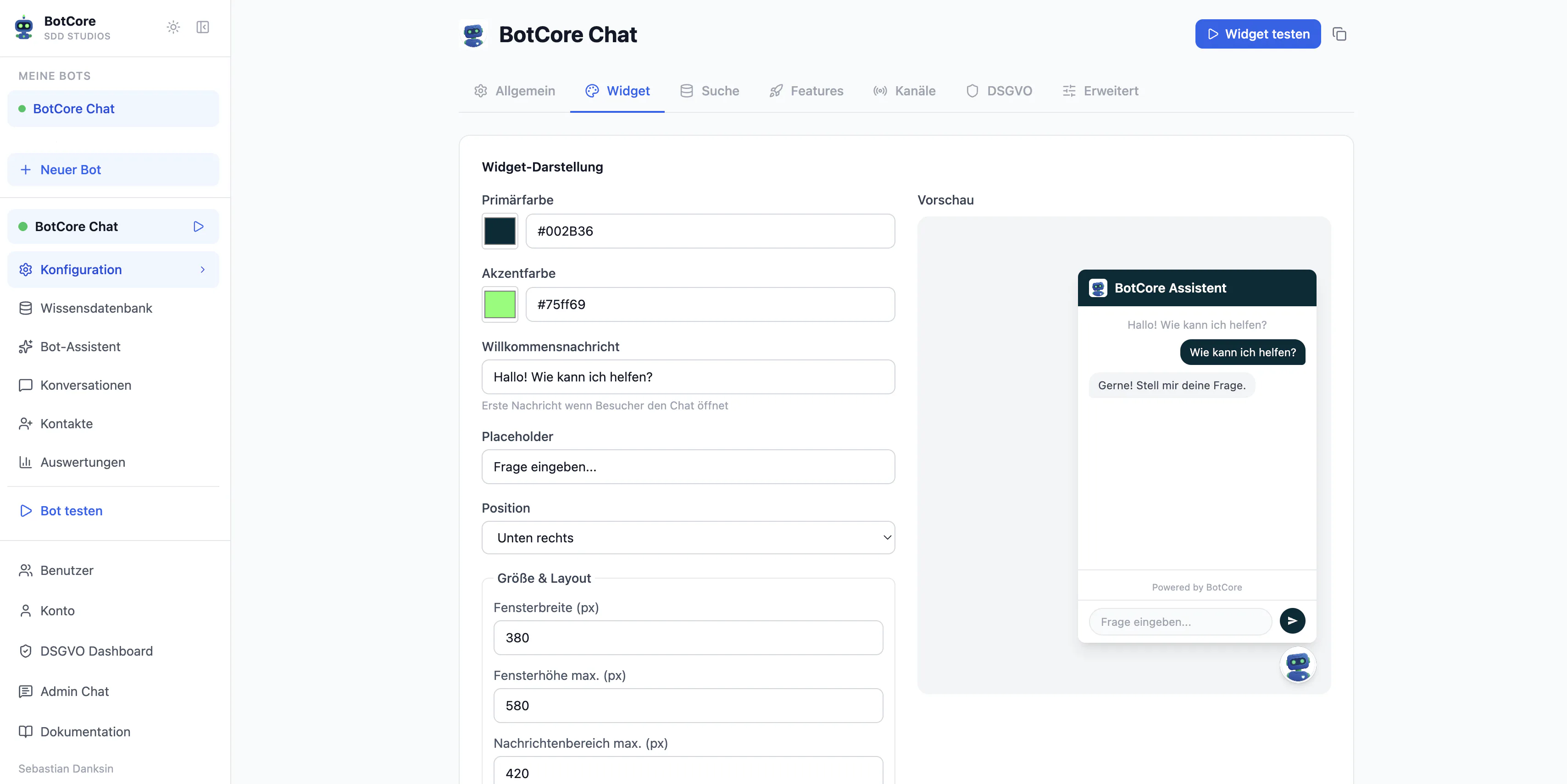Switch to the Erweitert tab
The width and height of the screenshot is (1567, 784).
[x=1100, y=91]
